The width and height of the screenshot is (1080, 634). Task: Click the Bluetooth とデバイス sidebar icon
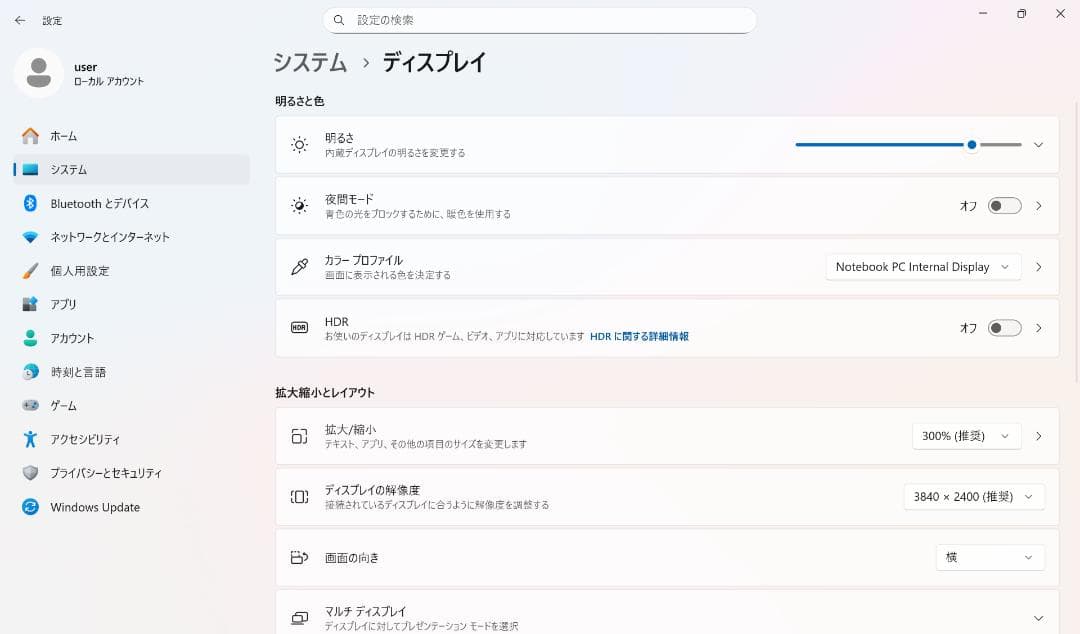point(31,203)
